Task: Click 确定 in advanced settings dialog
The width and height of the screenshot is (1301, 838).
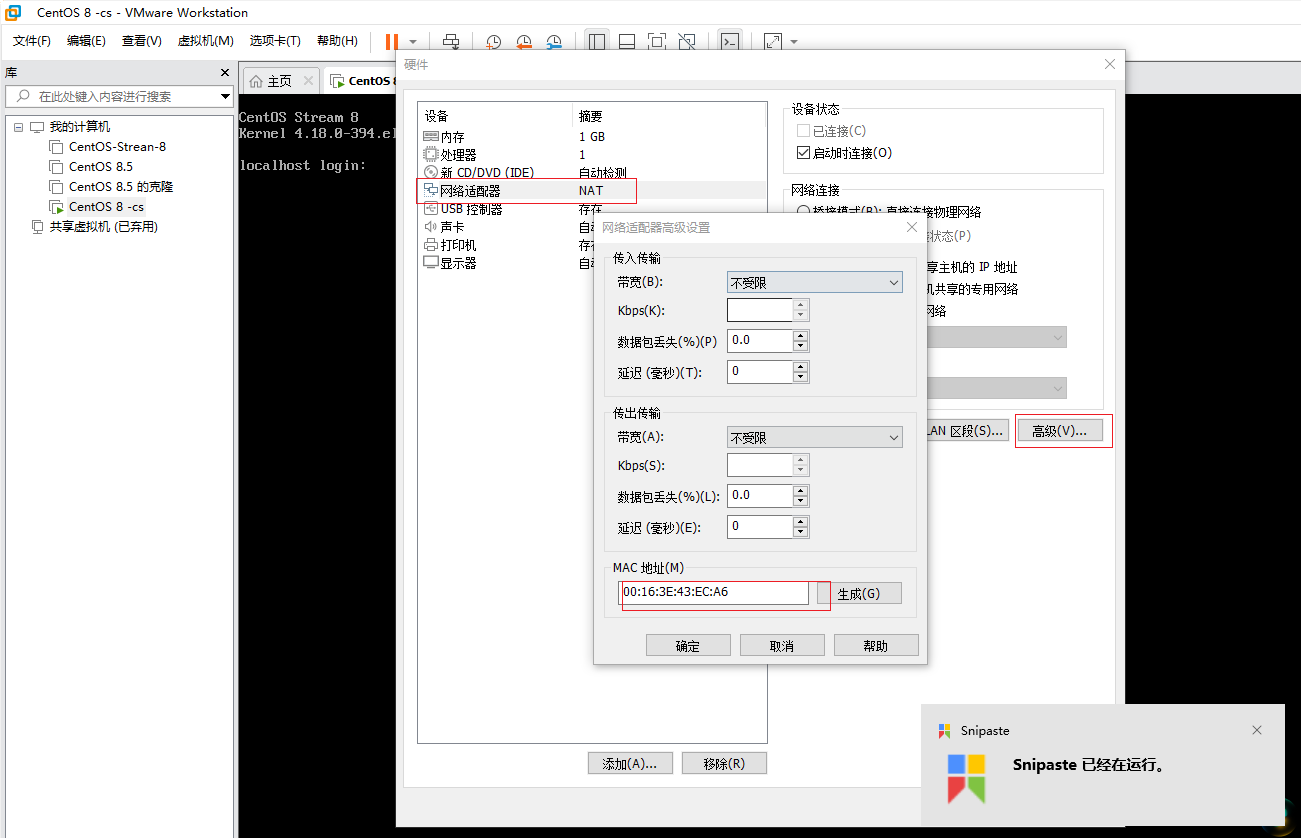Action: pyautogui.click(x=688, y=645)
